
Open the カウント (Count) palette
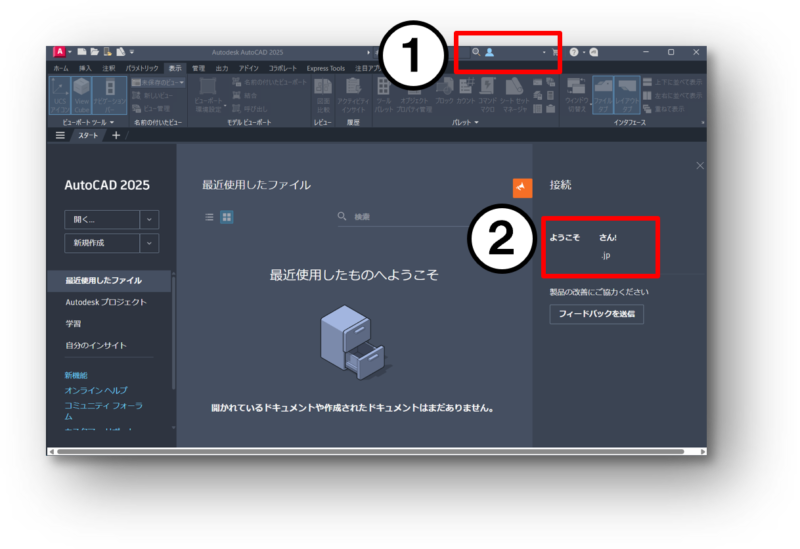465,92
